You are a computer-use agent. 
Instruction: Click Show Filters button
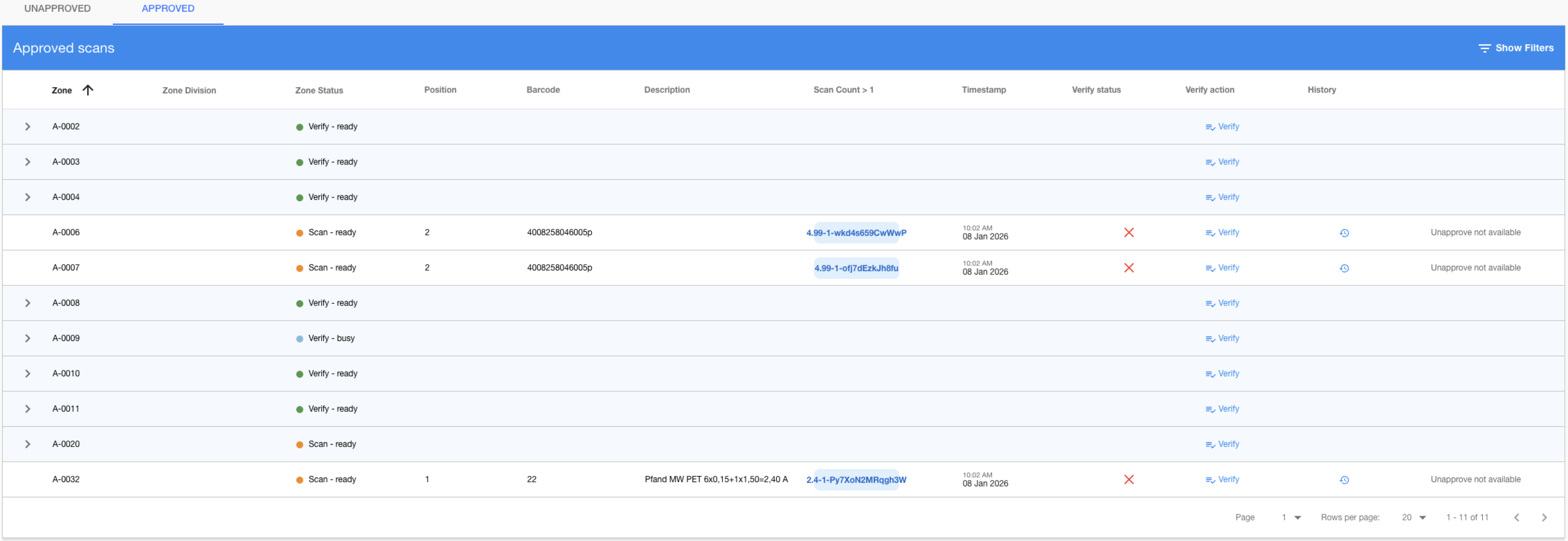pyautogui.click(x=1516, y=48)
